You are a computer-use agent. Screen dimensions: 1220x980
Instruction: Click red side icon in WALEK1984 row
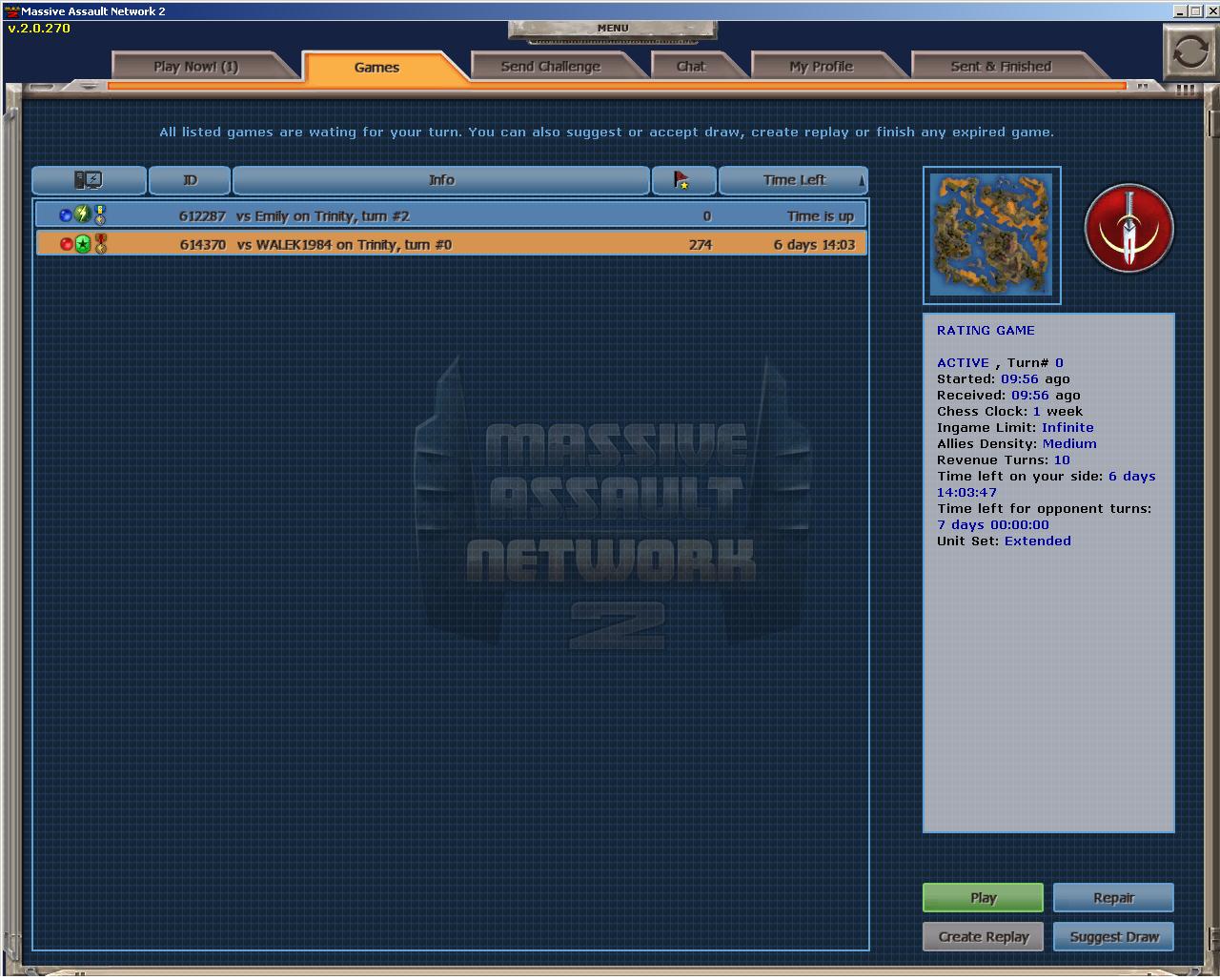(66, 244)
